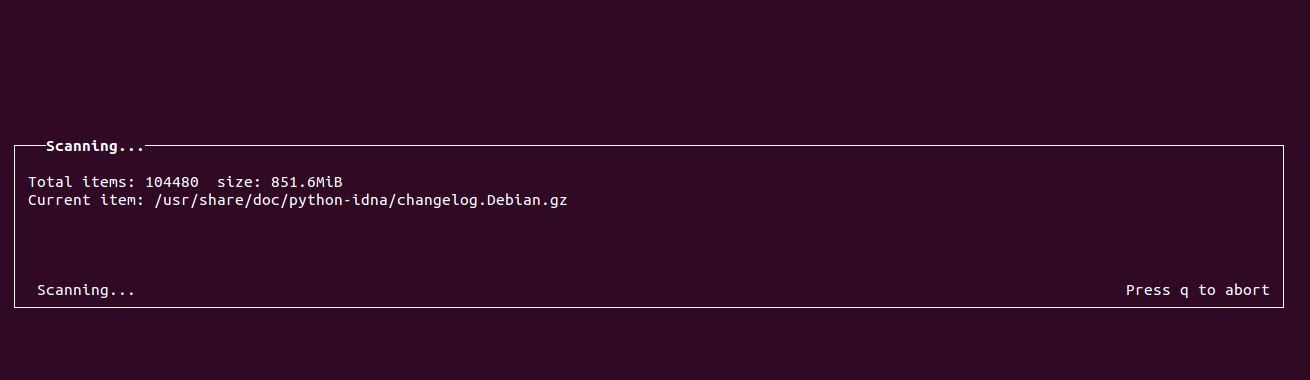The image size is (1310, 380).
Task: Click the "Current item:" label
Action: click(86, 200)
